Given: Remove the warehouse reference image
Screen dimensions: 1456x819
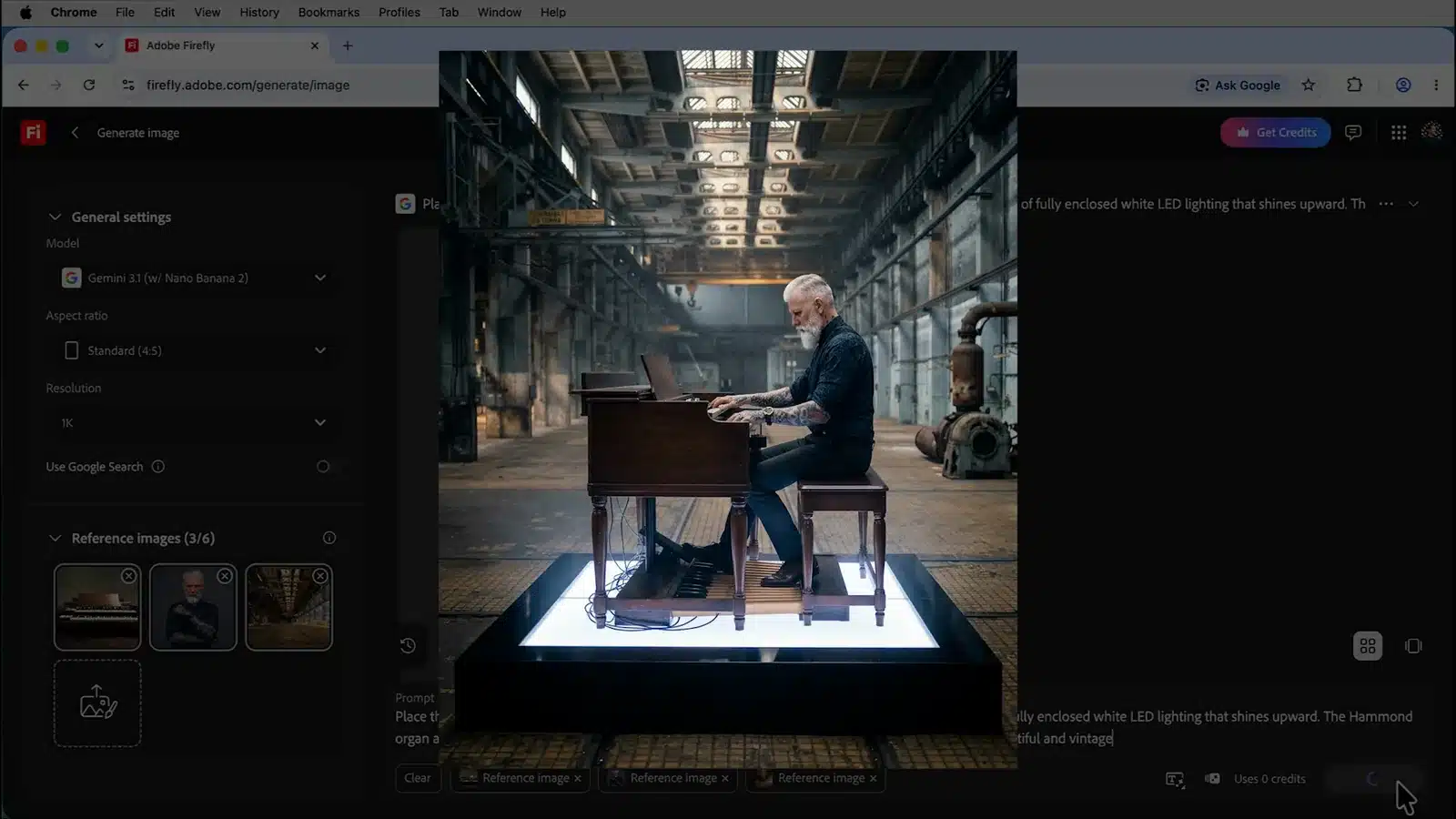Looking at the screenshot, I should [320, 576].
